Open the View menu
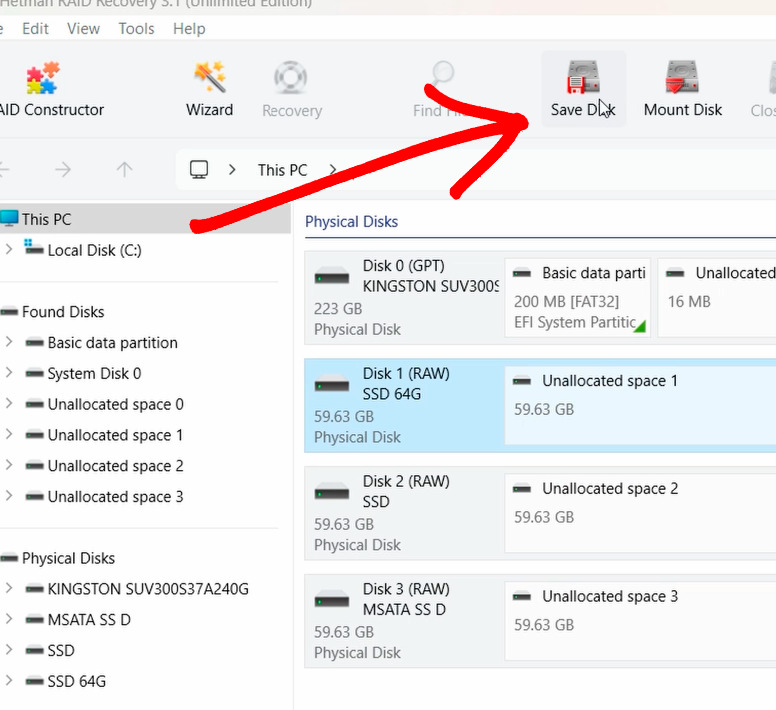This screenshot has height=710, width=776. tap(83, 29)
